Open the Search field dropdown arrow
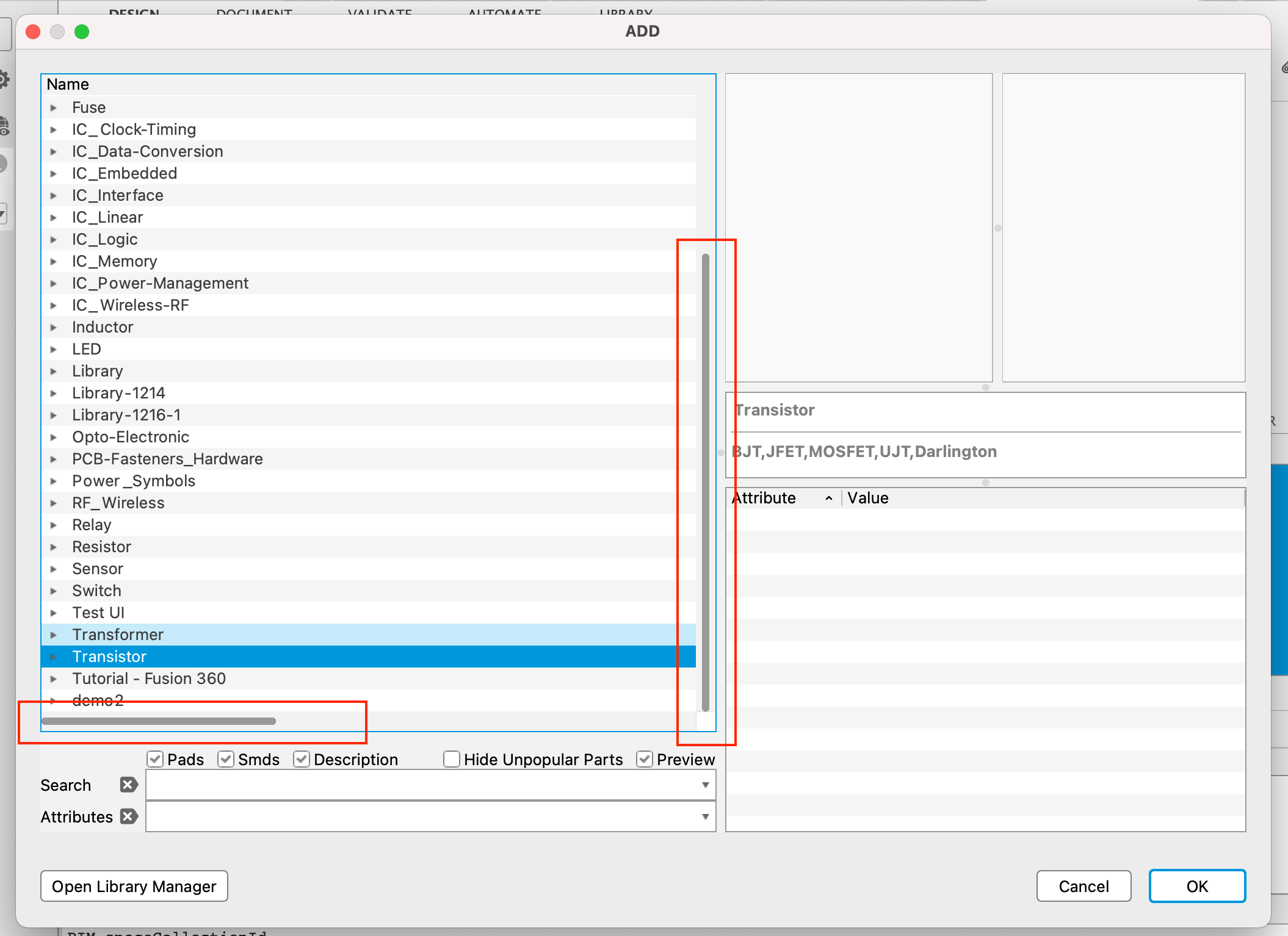1288x936 pixels. coord(705,785)
